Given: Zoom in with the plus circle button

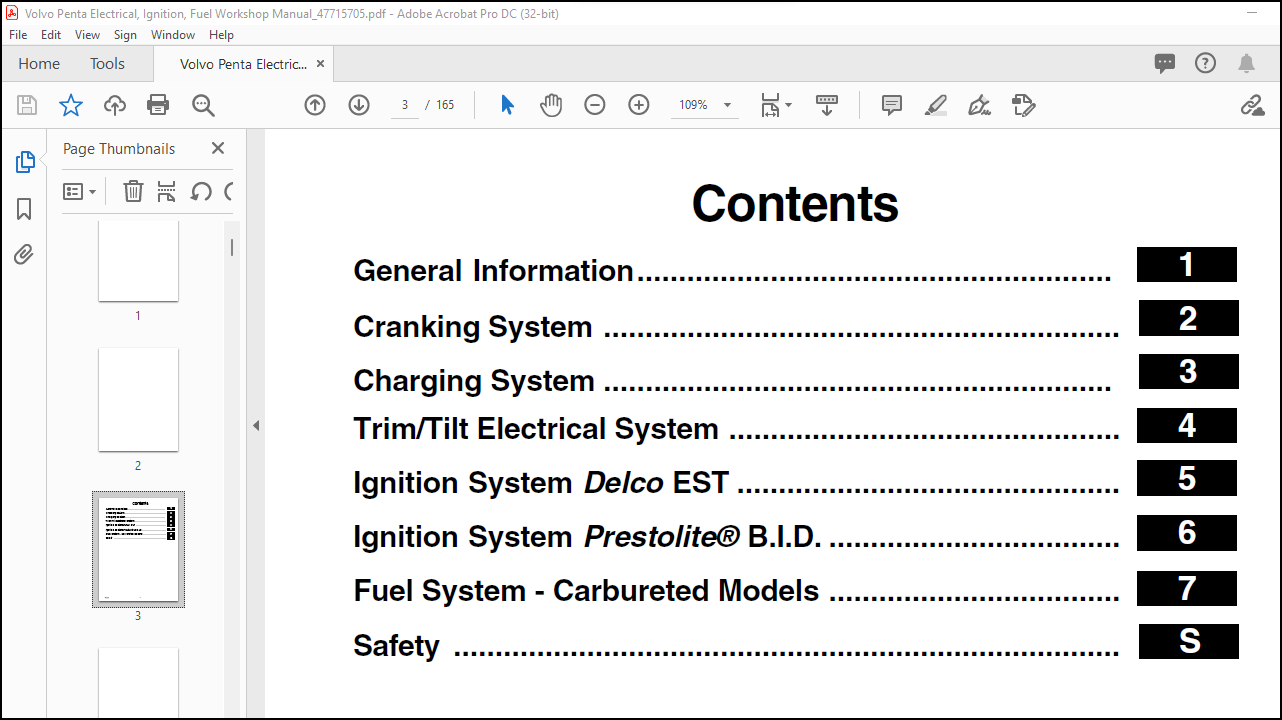Looking at the screenshot, I should (x=639, y=105).
